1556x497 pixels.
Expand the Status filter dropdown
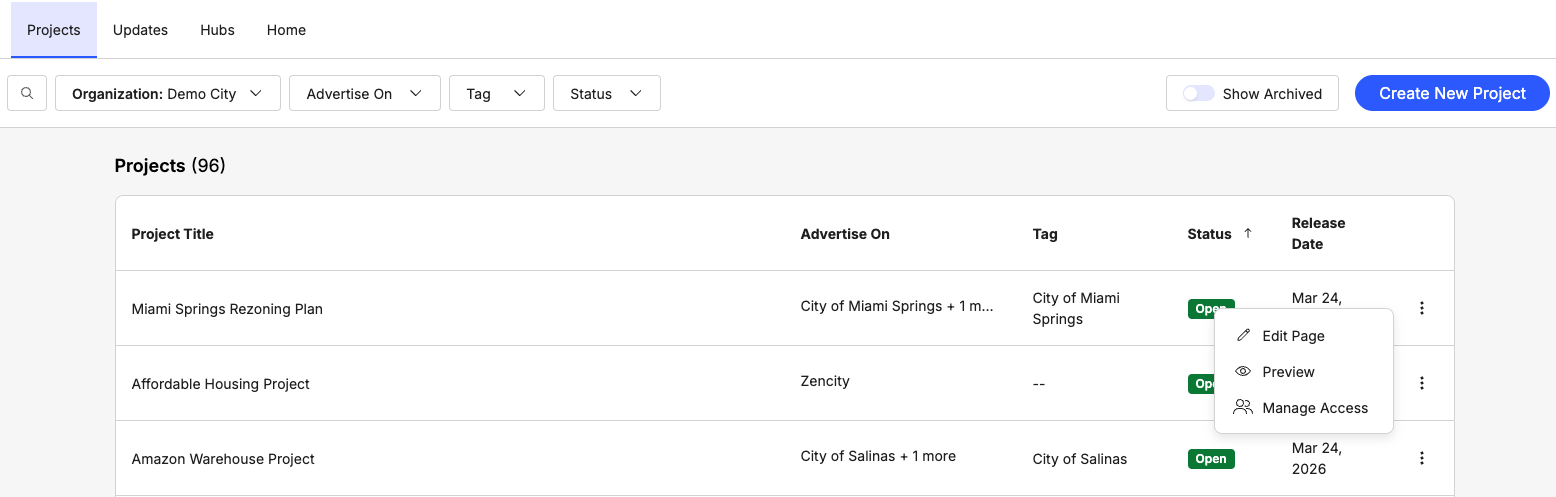606,93
